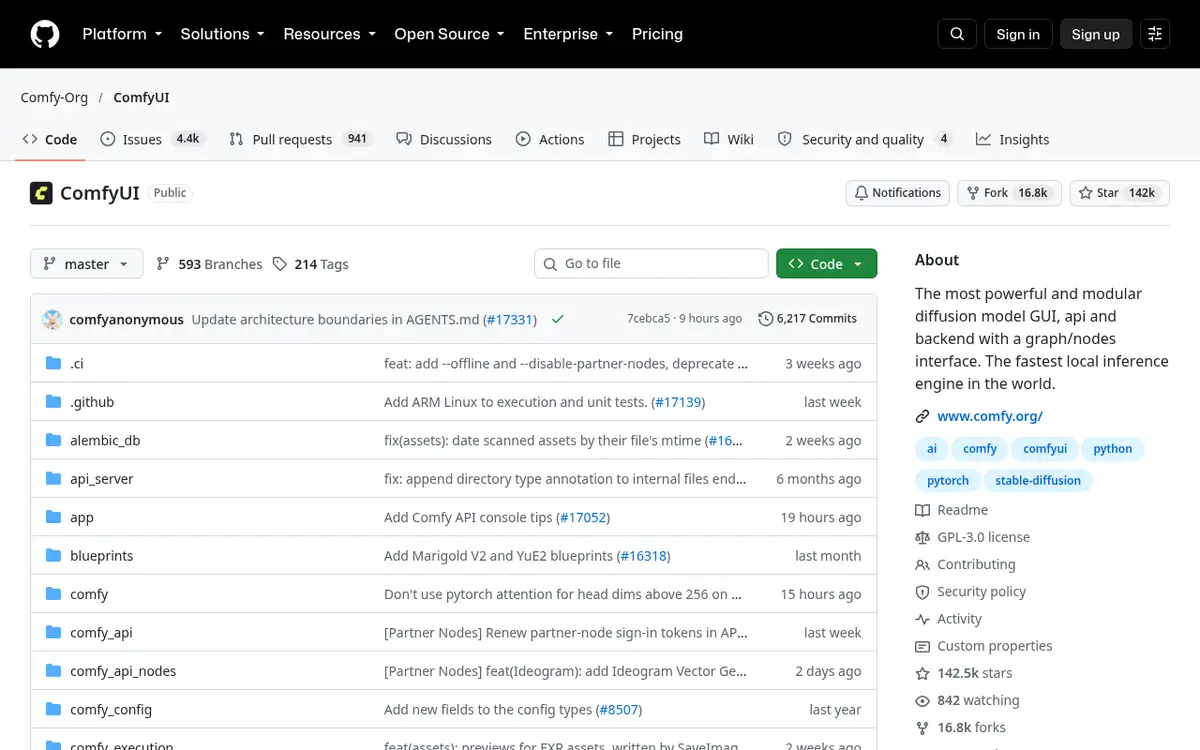Click the pytorch topic tag
Viewport: 1200px width, 750px height.
(x=948, y=480)
